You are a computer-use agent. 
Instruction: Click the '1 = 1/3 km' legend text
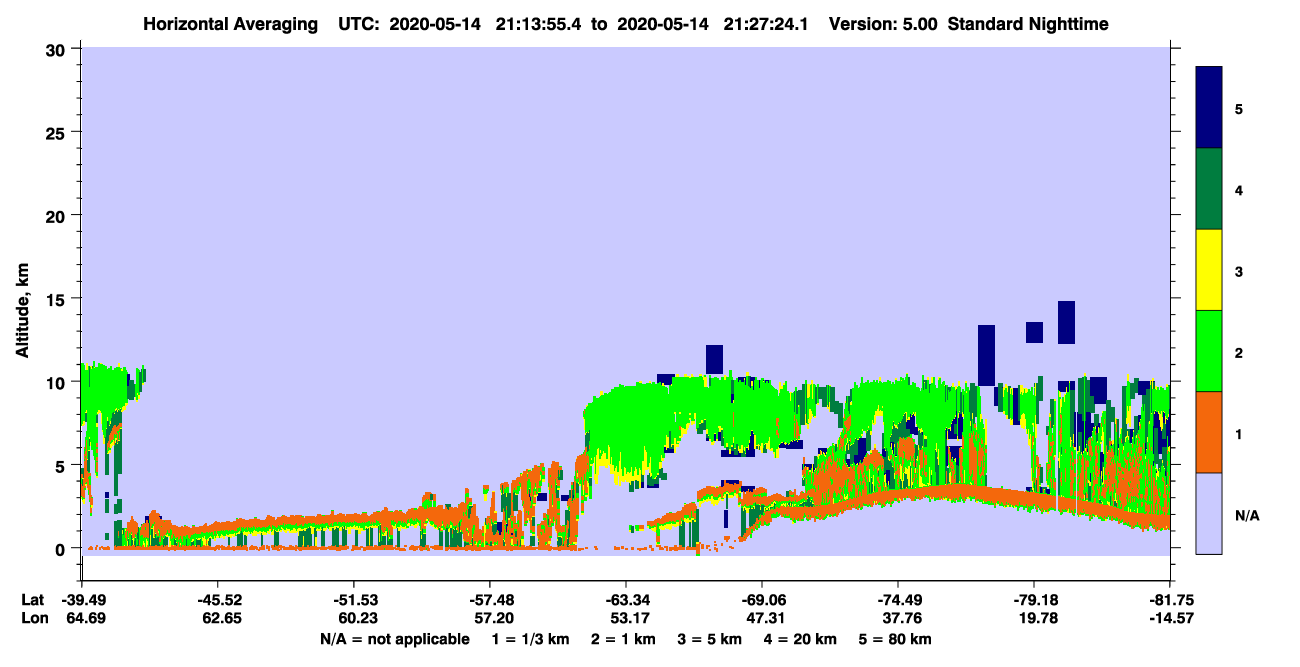(531, 639)
